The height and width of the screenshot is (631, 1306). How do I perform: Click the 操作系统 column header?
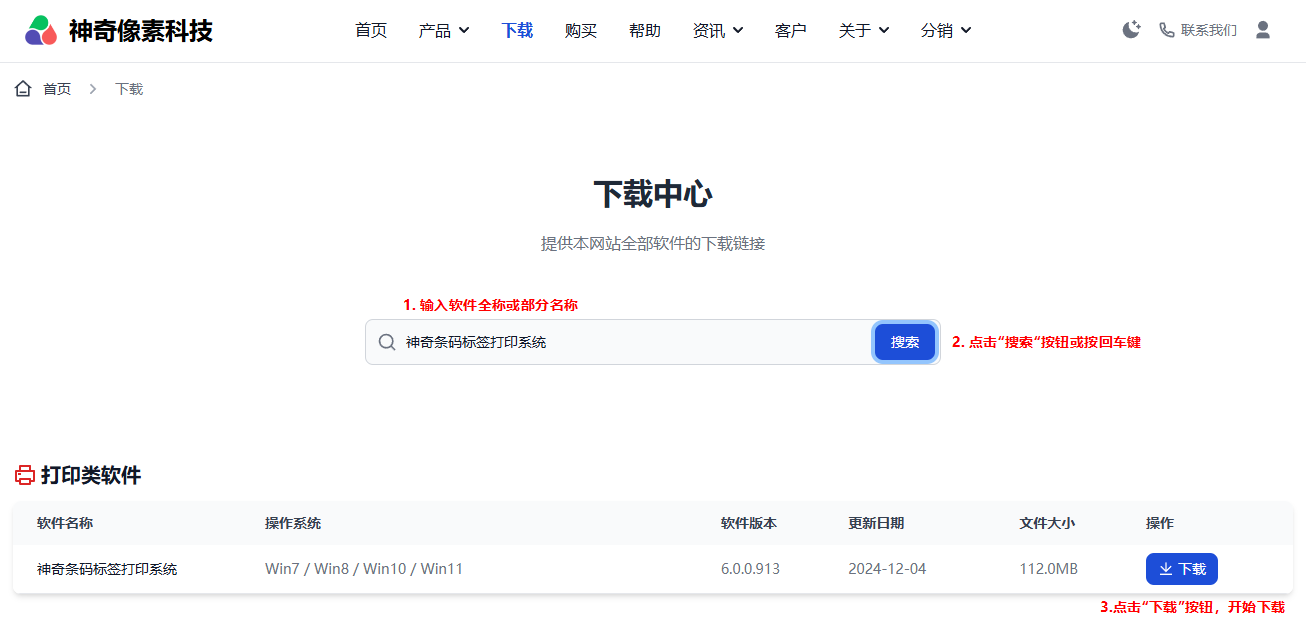(x=293, y=523)
